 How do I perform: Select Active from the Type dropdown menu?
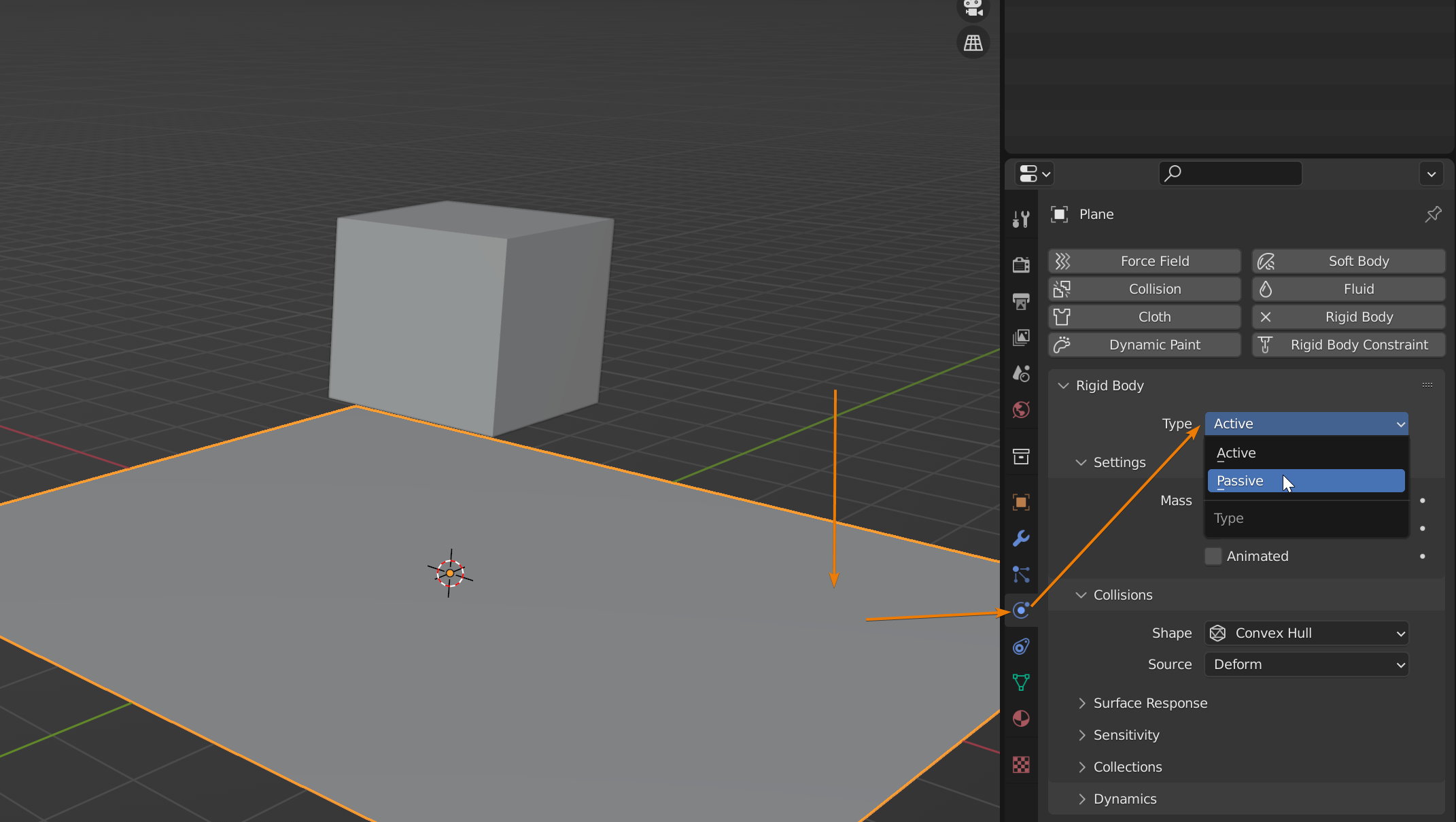tap(1236, 452)
